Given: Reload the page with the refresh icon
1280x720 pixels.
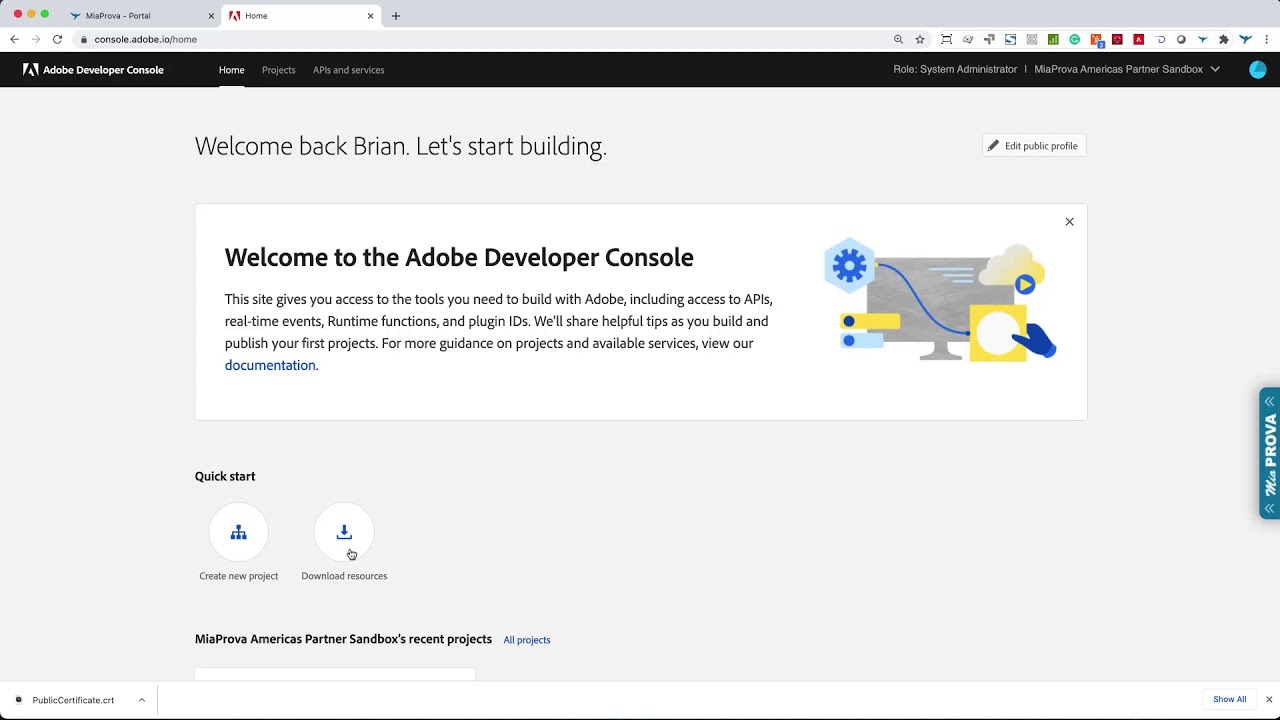Looking at the screenshot, I should click(57, 39).
